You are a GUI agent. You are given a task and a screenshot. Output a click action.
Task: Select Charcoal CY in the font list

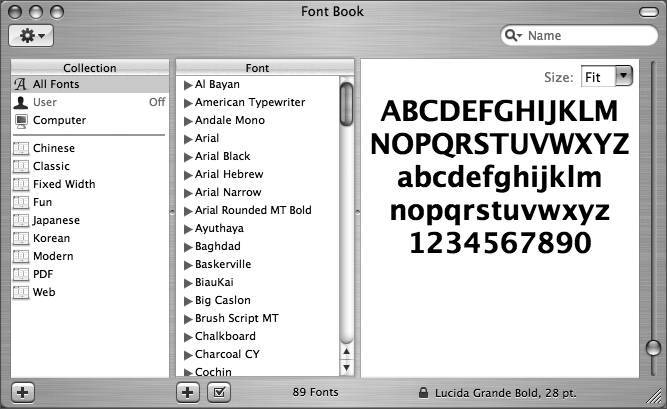tap(227, 354)
